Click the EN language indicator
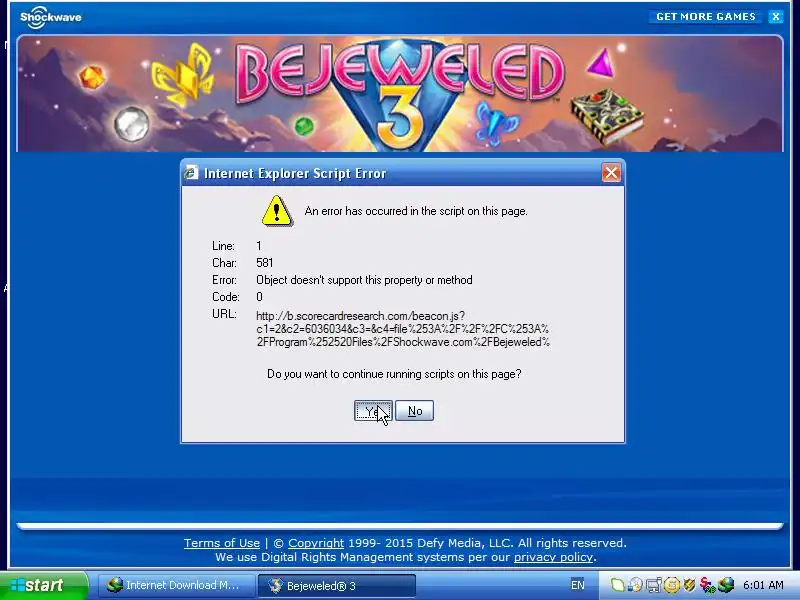The height and width of the screenshot is (600, 800). [578, 585]
